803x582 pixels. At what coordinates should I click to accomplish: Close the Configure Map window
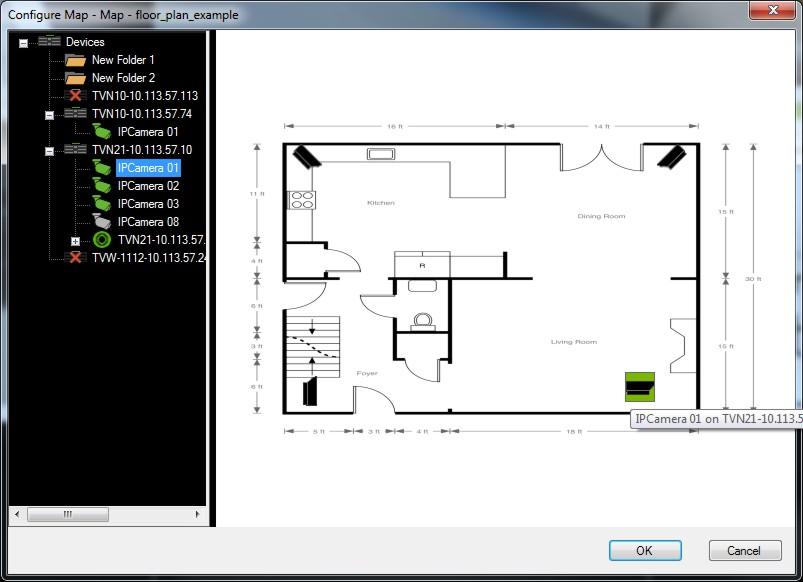point(773,10)
